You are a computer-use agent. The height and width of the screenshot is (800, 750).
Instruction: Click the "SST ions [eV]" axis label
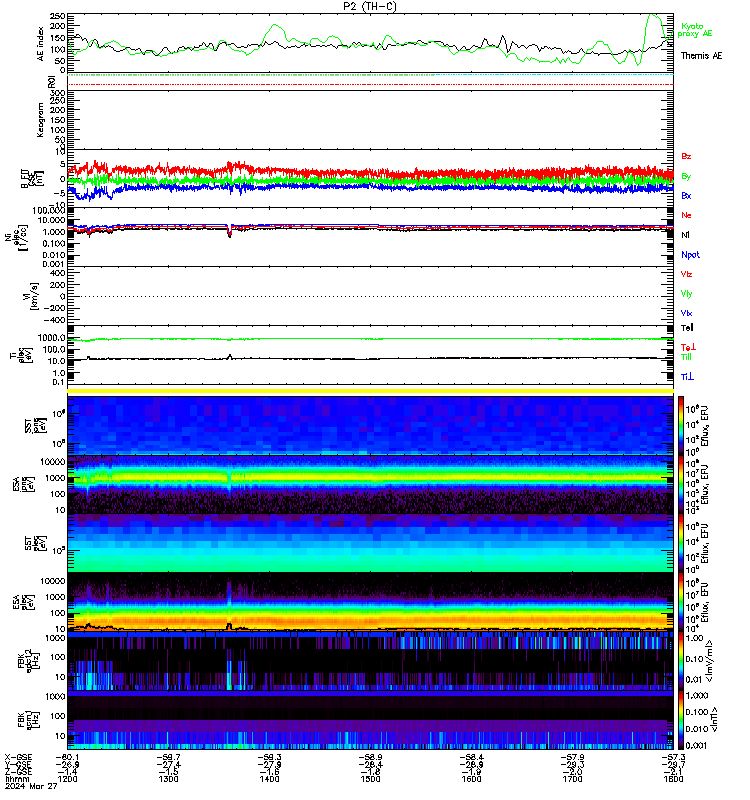(35, 425)
